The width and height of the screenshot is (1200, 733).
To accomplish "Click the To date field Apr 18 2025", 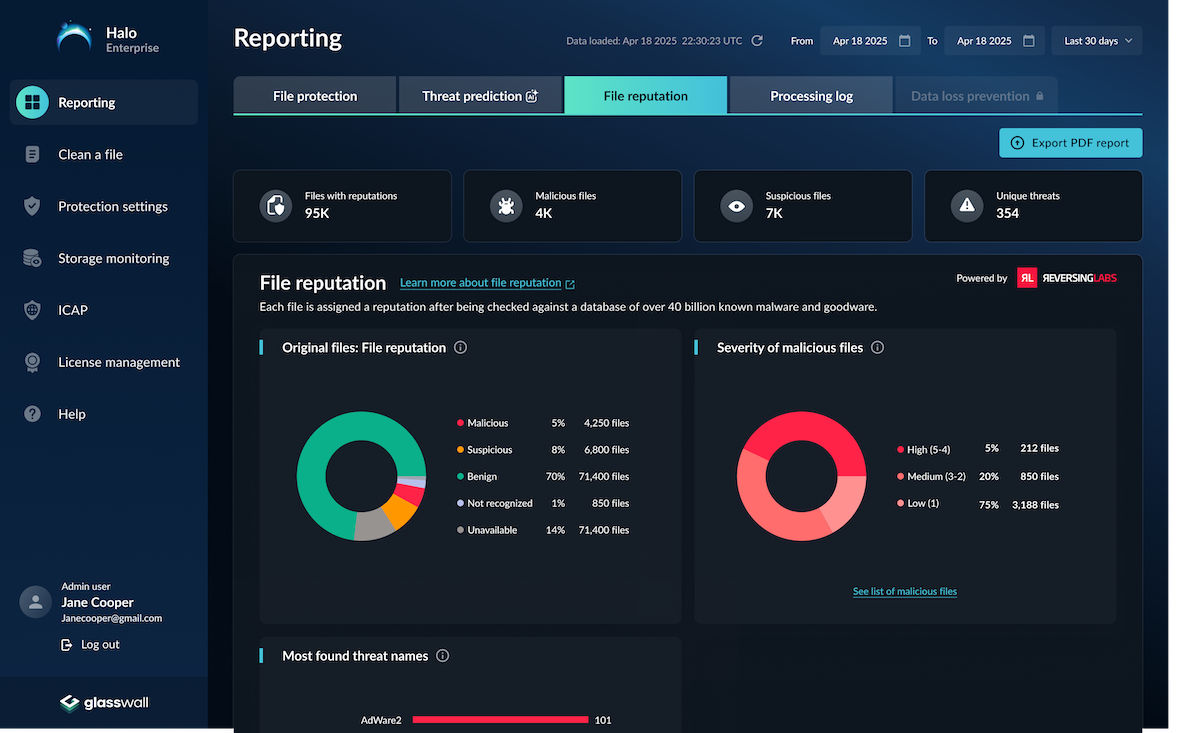I will coord(994,41).
